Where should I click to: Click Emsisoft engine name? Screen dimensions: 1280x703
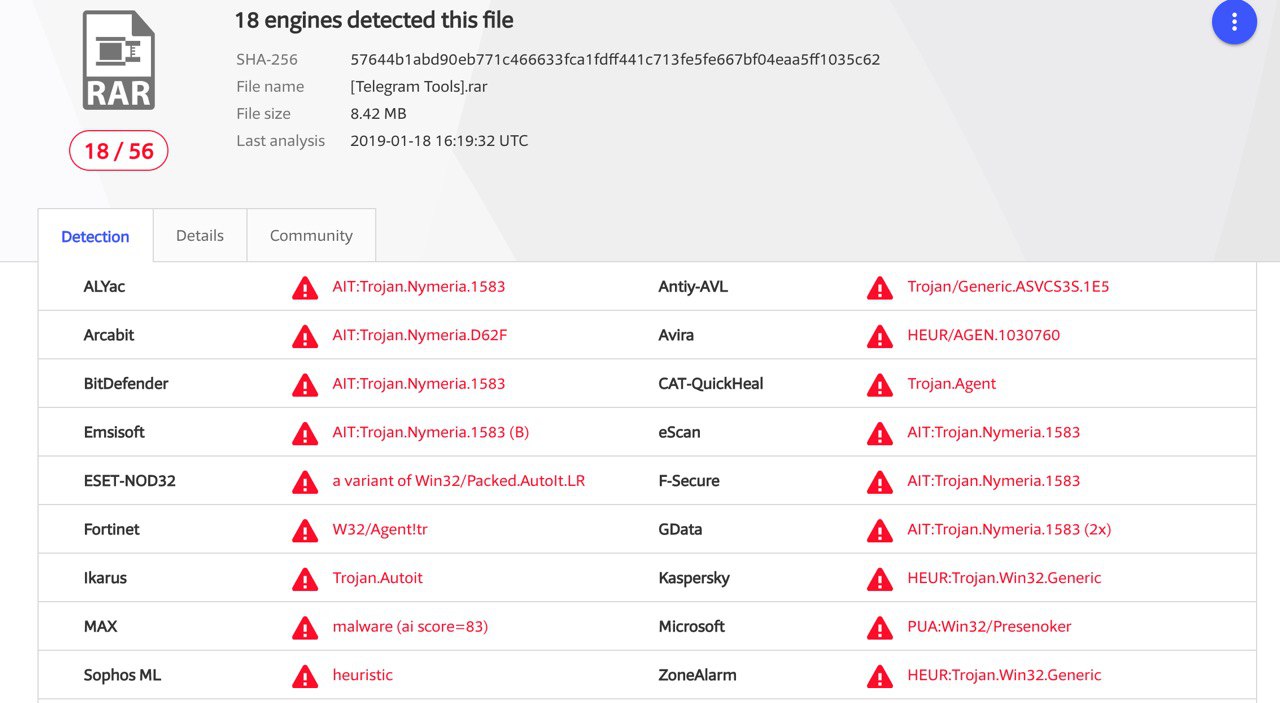(114, 432)
